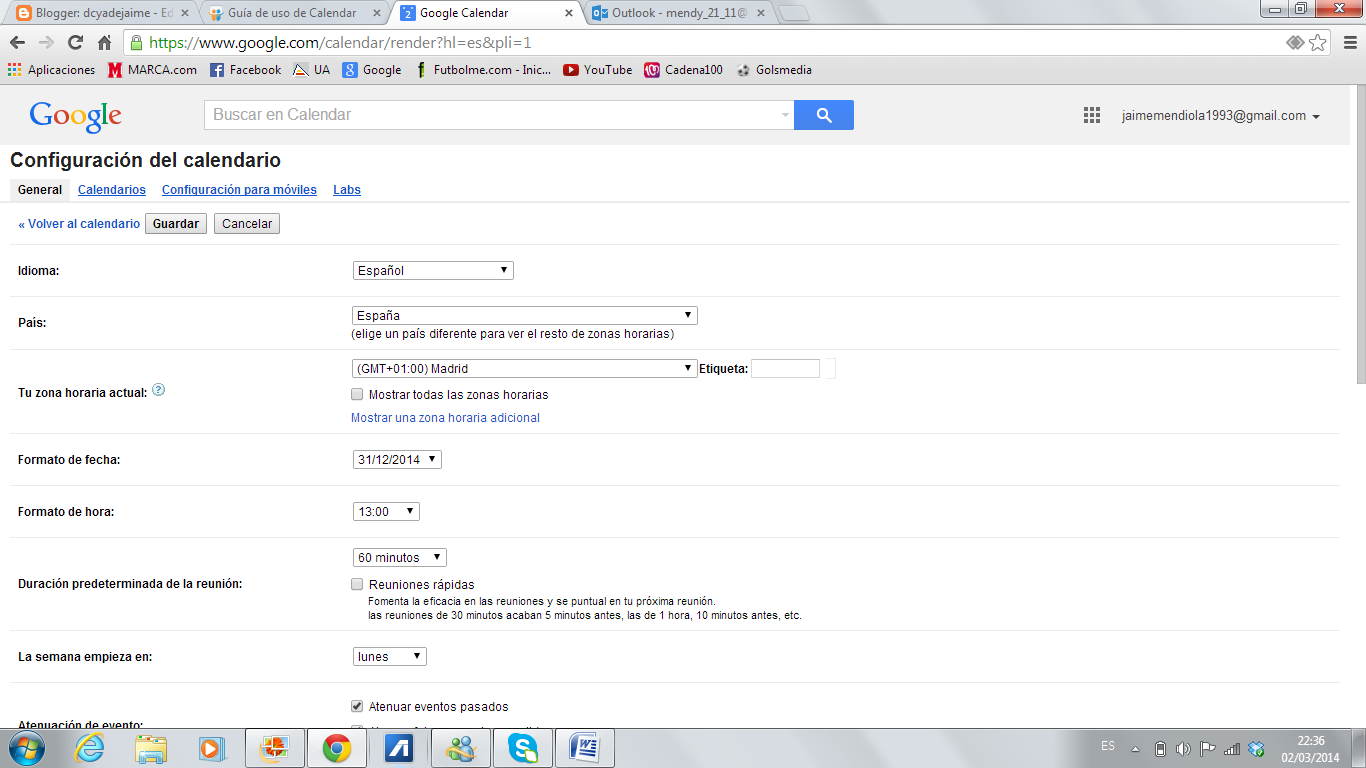This screenshot has height=768, width=1366.
Task: Enable Mostrar todas las zonas horarias
Action: (357, 394)
